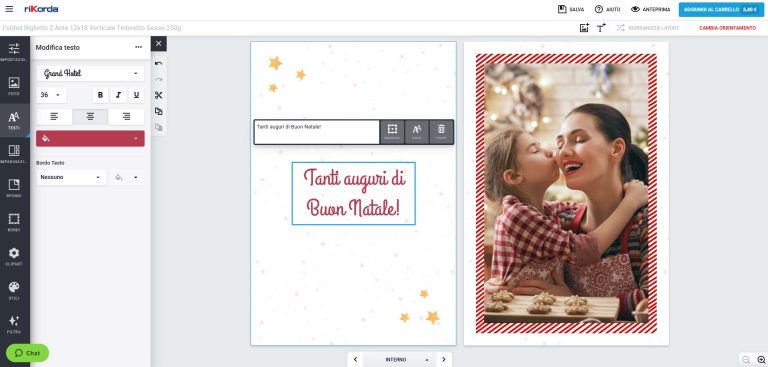
Task: Go to the previous page arrow
Action: [x=355, y=359]
